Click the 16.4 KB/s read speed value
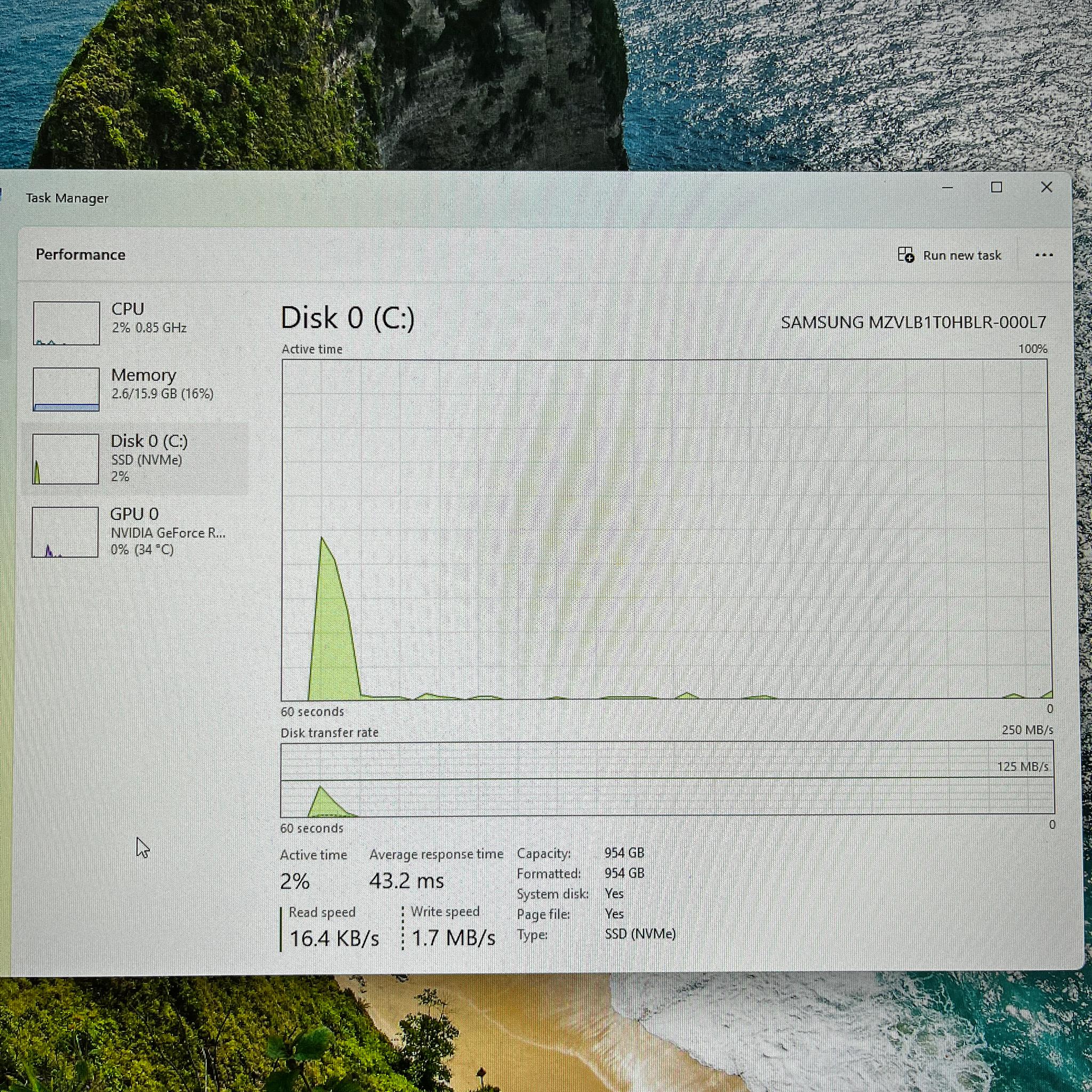1092x1092 pixels. (x=334, y=939)
